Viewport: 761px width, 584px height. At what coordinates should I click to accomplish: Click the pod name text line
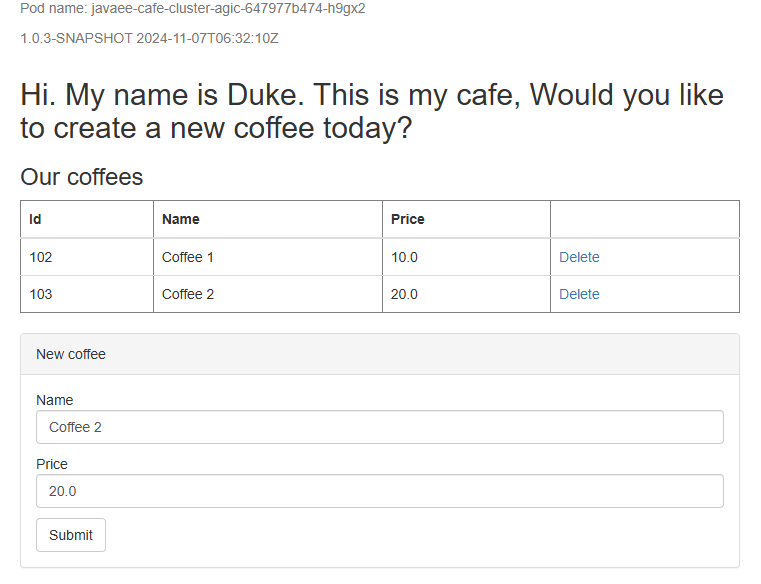coord(193,8)
